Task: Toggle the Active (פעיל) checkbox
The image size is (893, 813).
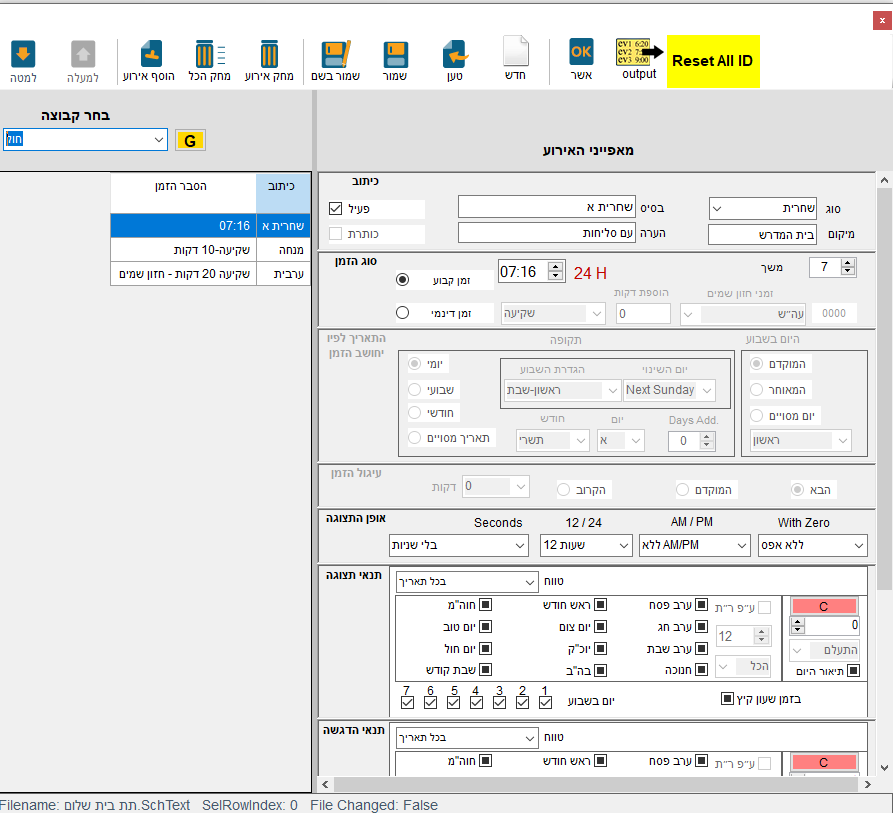Action: pos(336,209)
